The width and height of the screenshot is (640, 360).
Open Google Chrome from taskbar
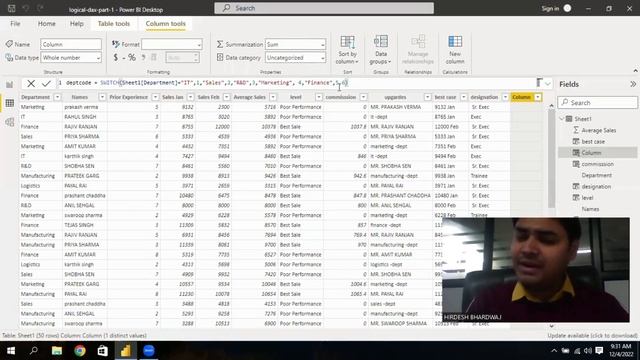[80, 351]
